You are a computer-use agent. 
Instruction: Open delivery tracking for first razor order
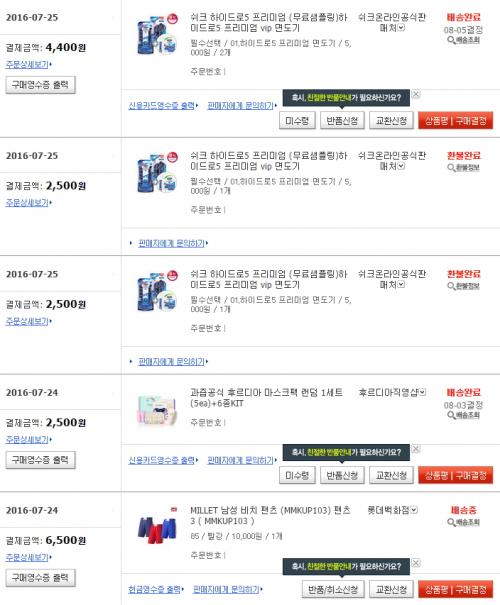[463, 40]
